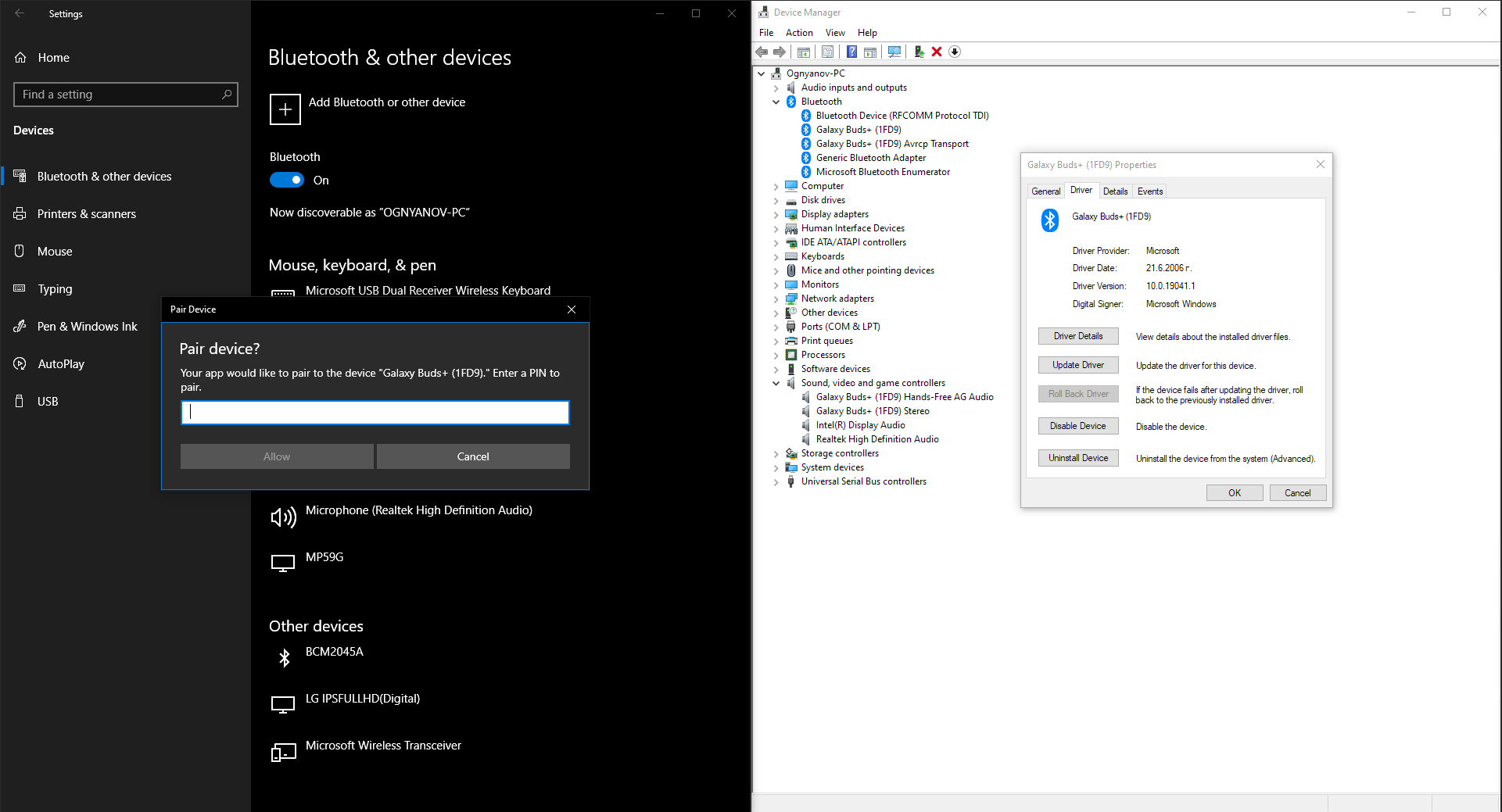Screen dimensions: 1502x812
Task: Turn off the Bluetooth toggle switch
Action: tap(287, 181)
